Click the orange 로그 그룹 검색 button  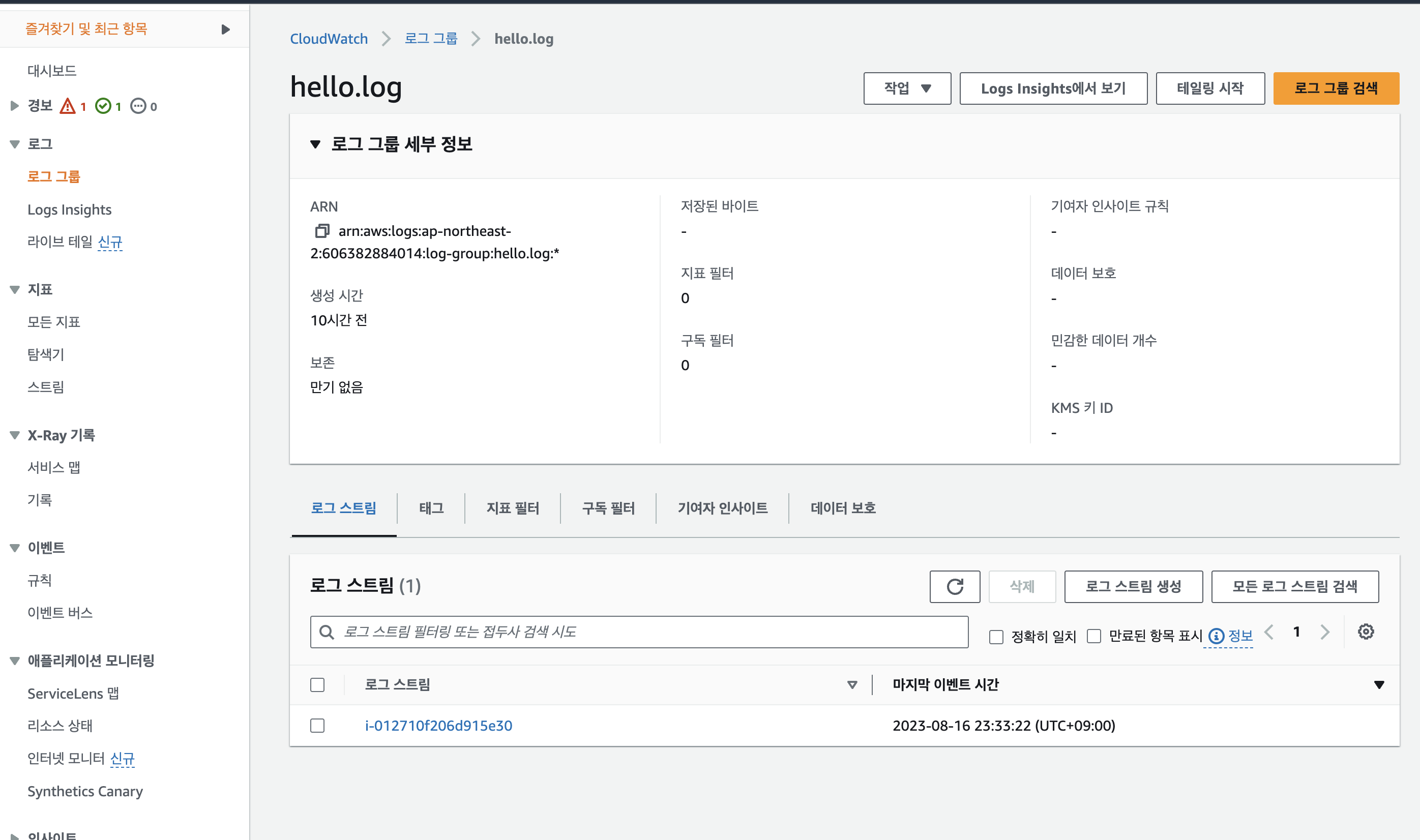[1336, 88]
